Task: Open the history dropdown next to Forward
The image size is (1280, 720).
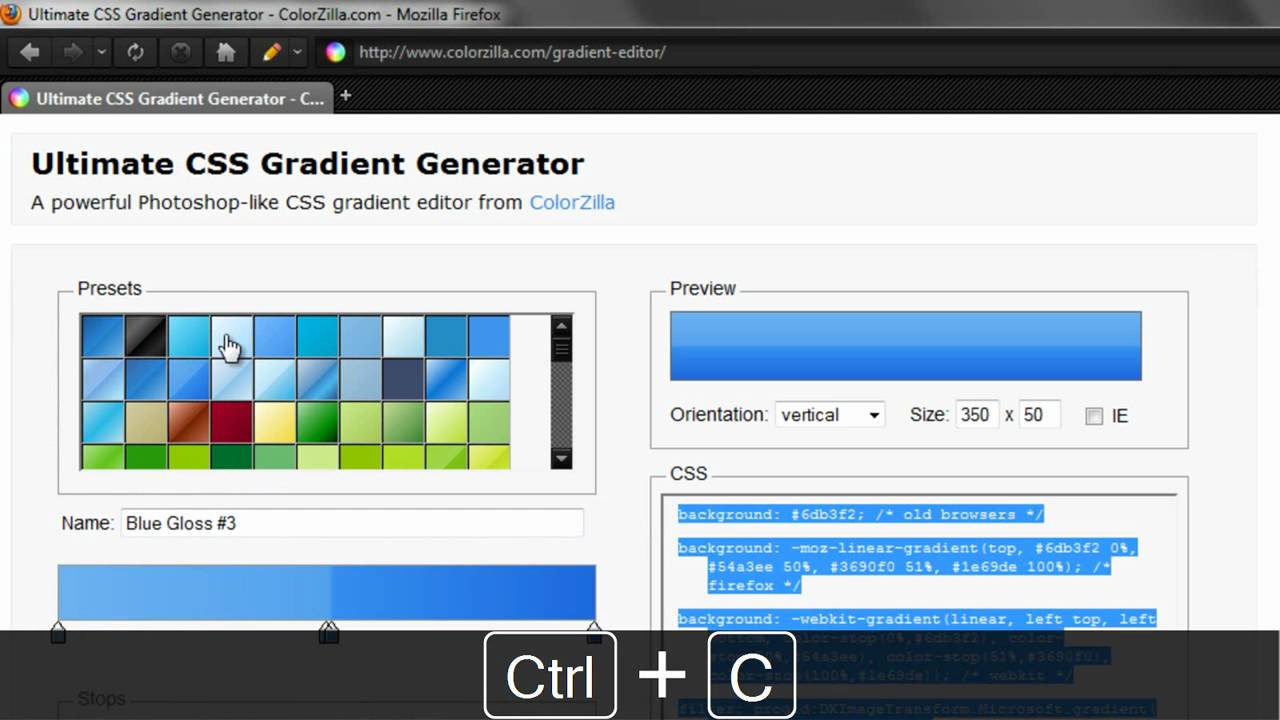Action: click(x=101, y=52)
